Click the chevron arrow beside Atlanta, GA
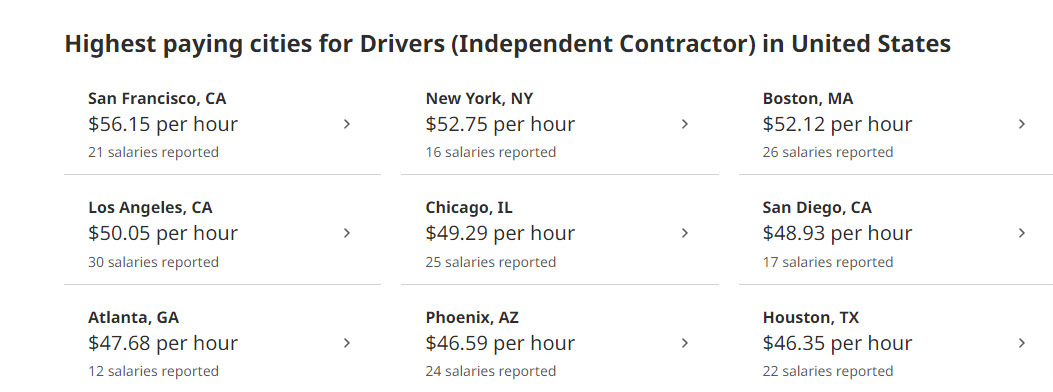This screenshot has width=1053, height=392. pyautogui.click(x=347, y=343)
